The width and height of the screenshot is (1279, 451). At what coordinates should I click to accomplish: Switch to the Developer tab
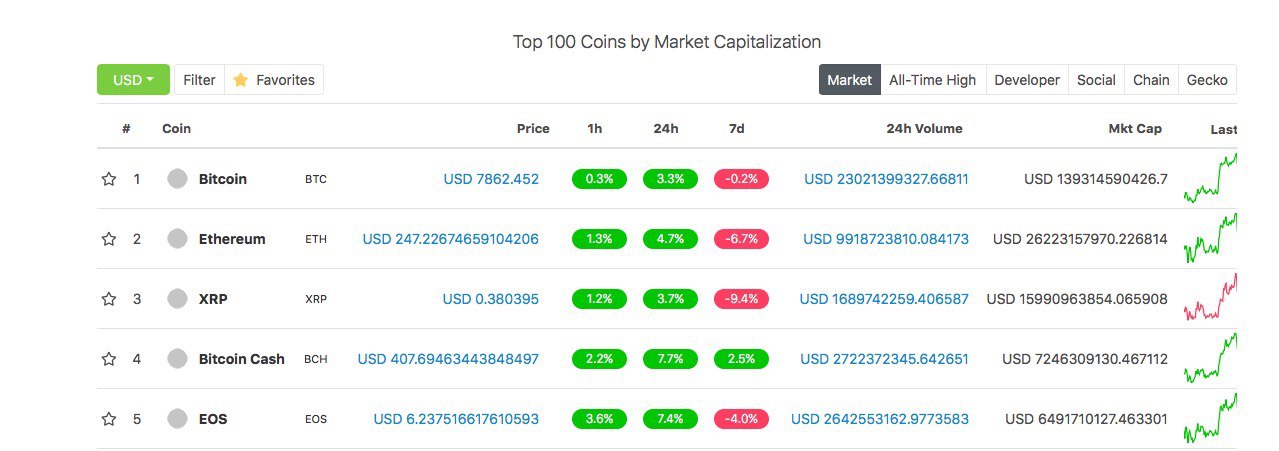(x=1026, y=80)
